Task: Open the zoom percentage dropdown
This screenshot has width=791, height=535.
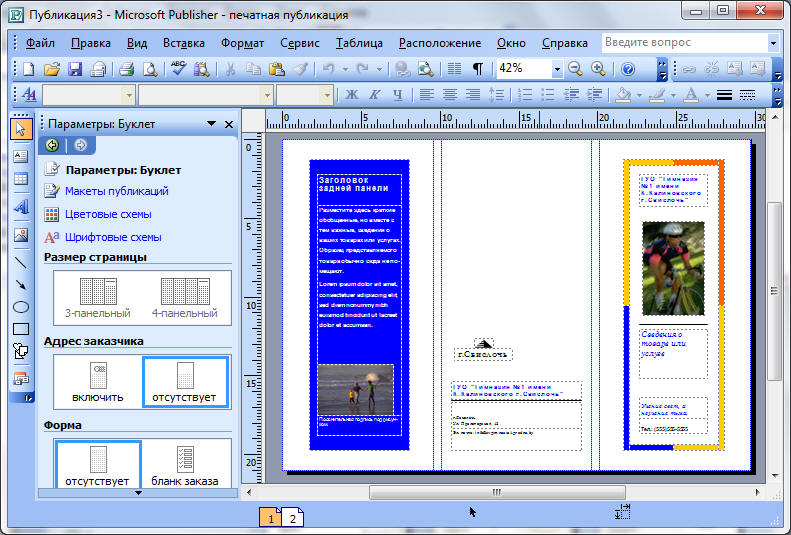Action: [x=557, y=69]
